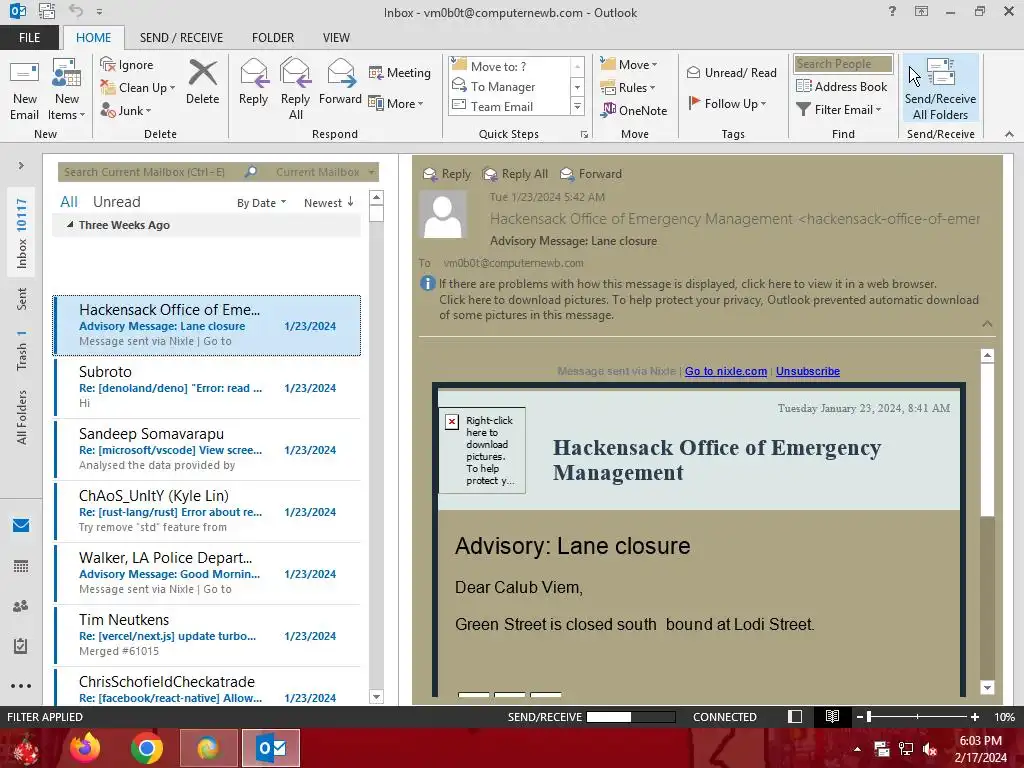Switch to the Mail view

[21, 525]
